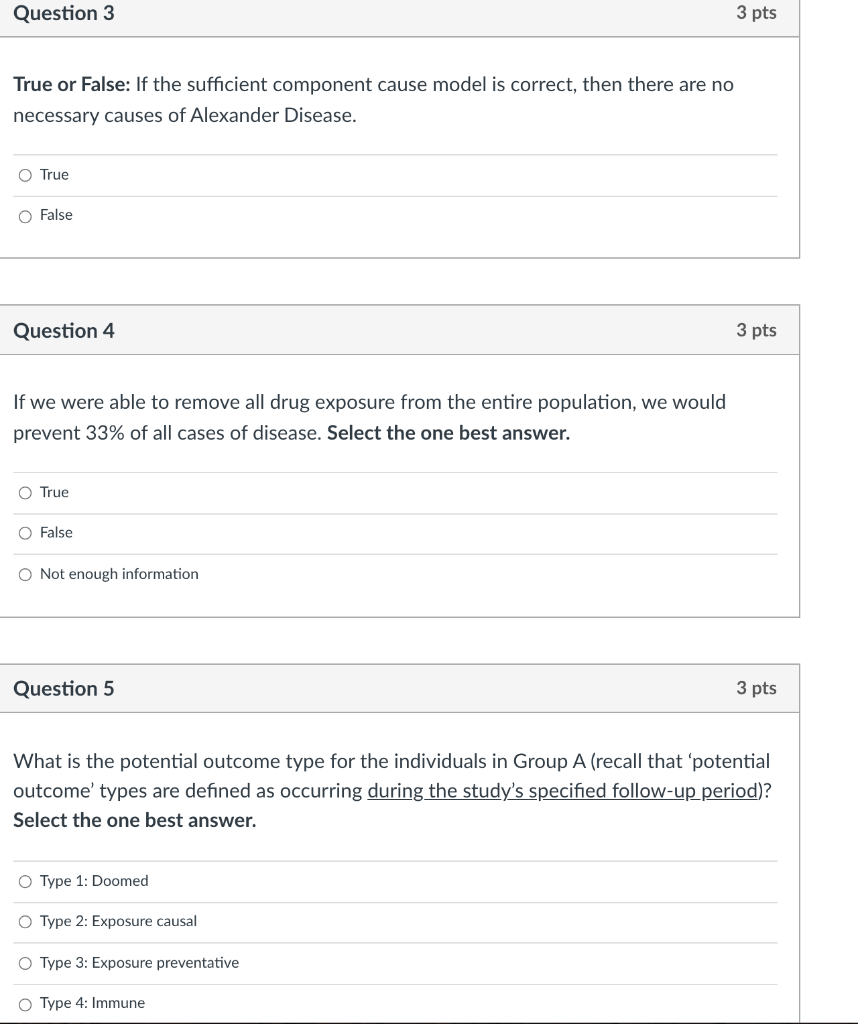Select Type 3: Exposure preventative option
This screenshot has width=858, height=1024.
(x=24, y=963)
